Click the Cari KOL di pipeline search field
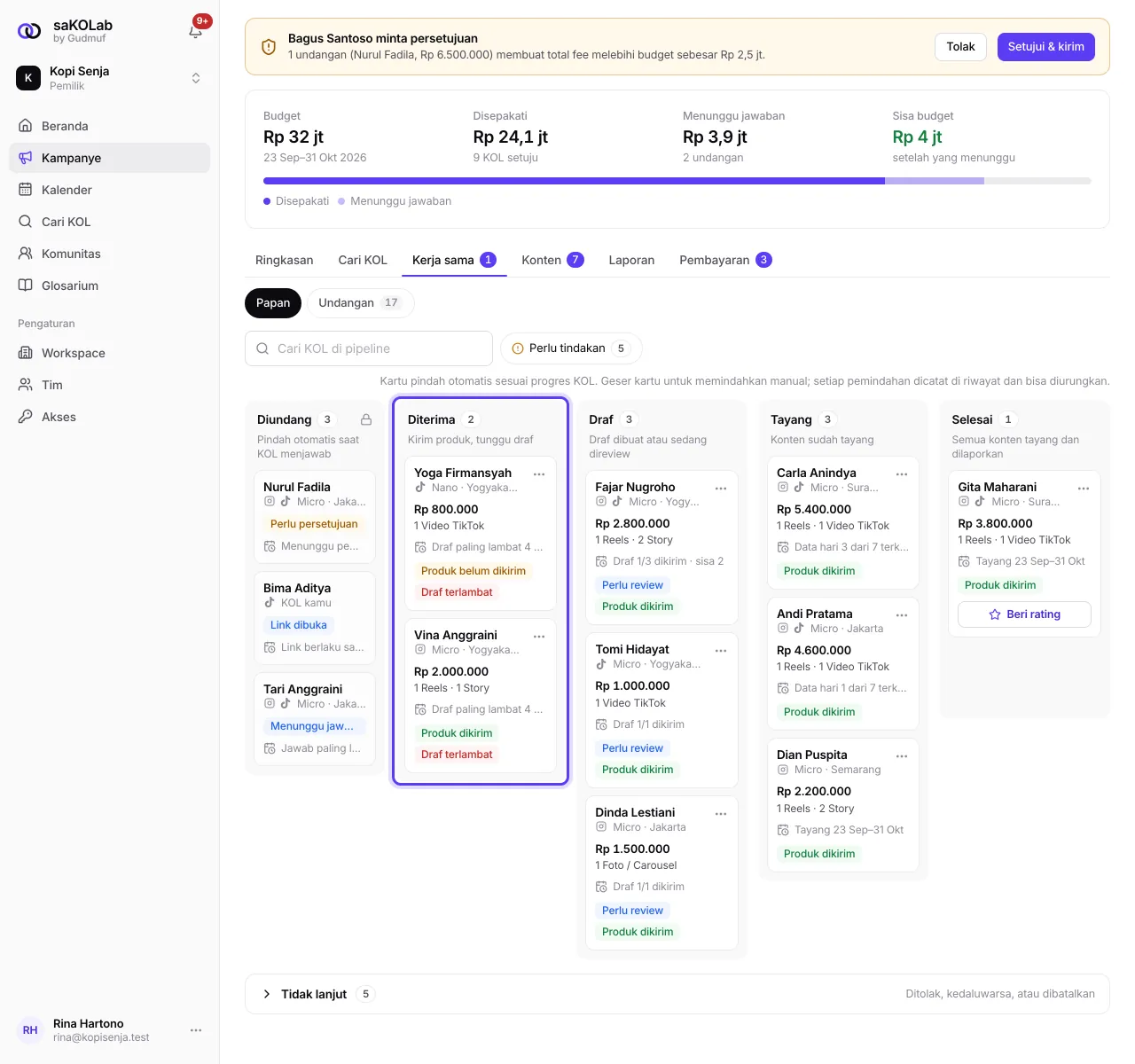This screenshot has height=1064, width=1135. point(369,348)
